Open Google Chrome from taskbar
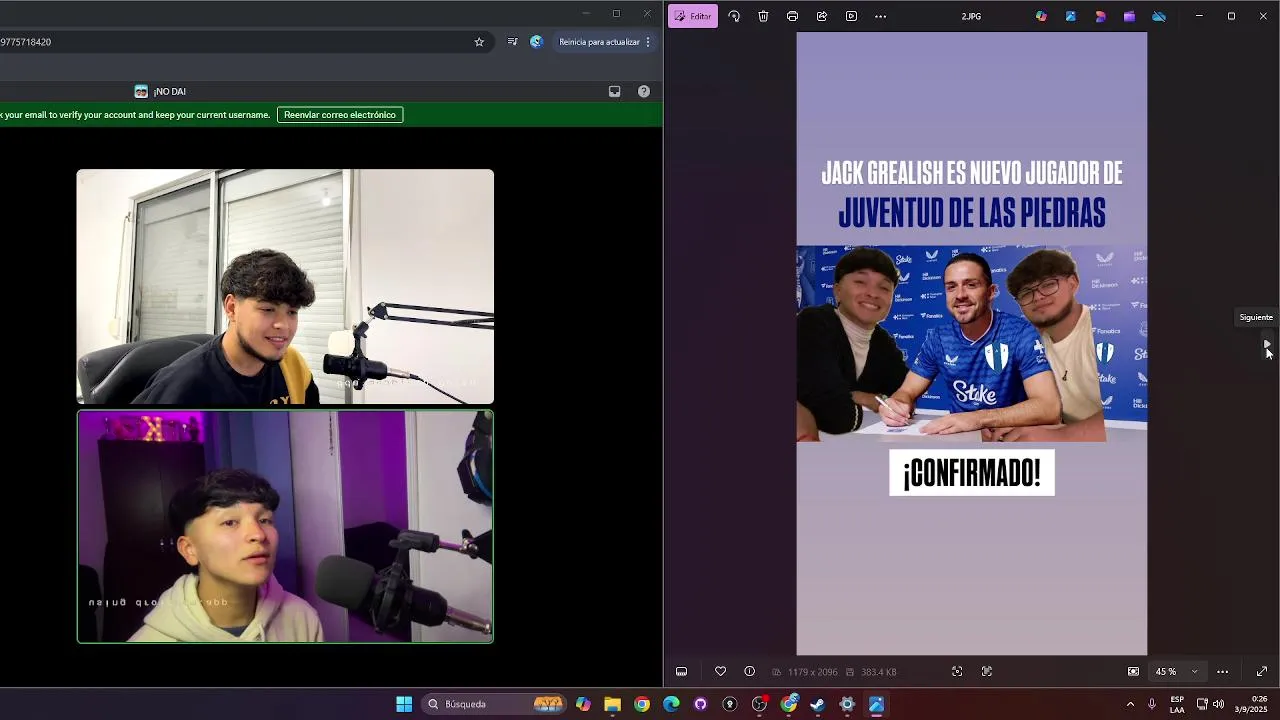The width and height of the screenshot is (1280, 720). (642, 704)
